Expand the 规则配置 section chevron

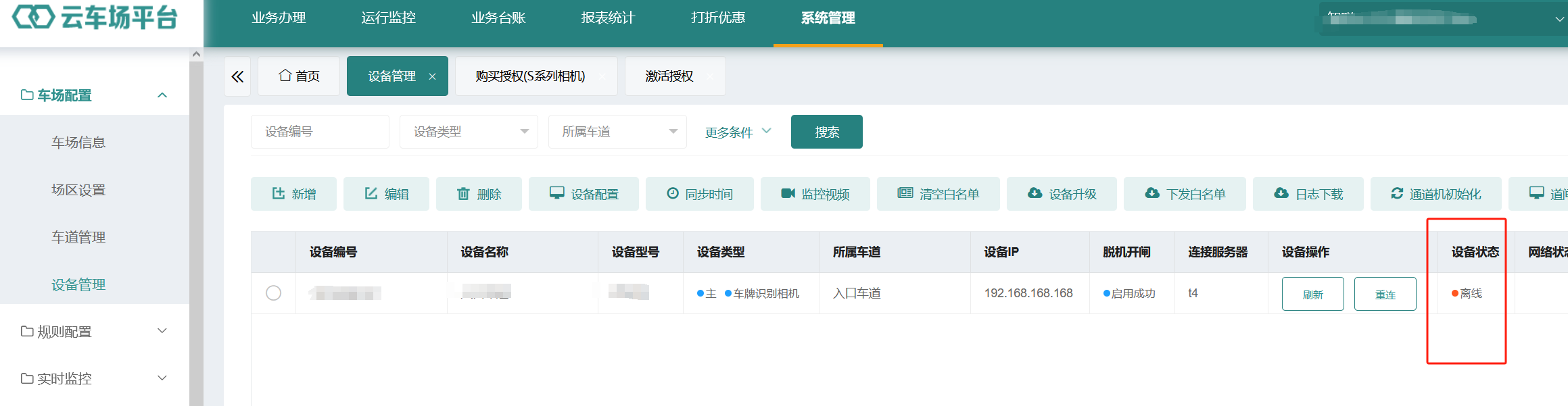click(162, 330)
